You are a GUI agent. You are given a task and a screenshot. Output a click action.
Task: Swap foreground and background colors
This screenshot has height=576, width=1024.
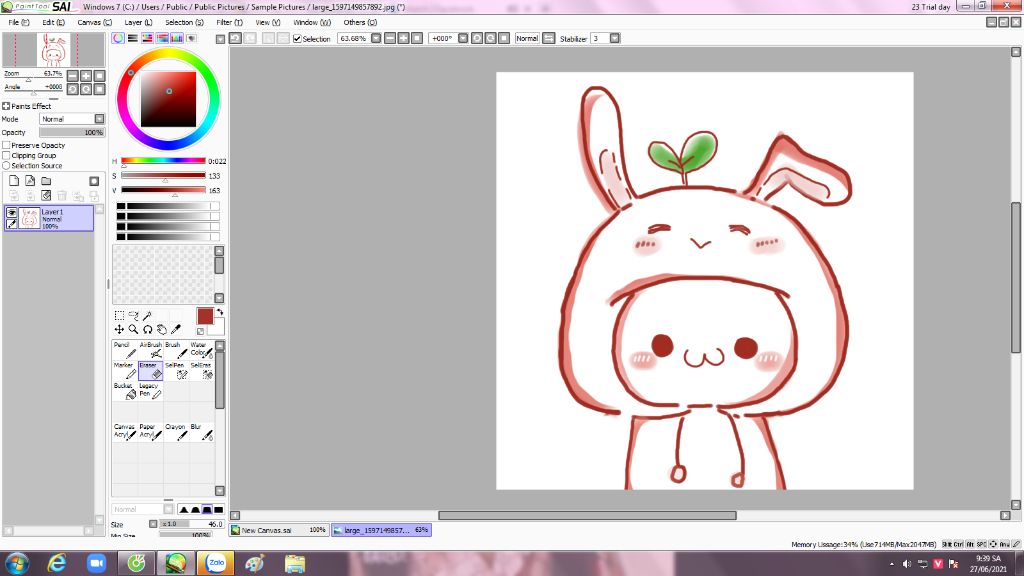coord(219,312)
